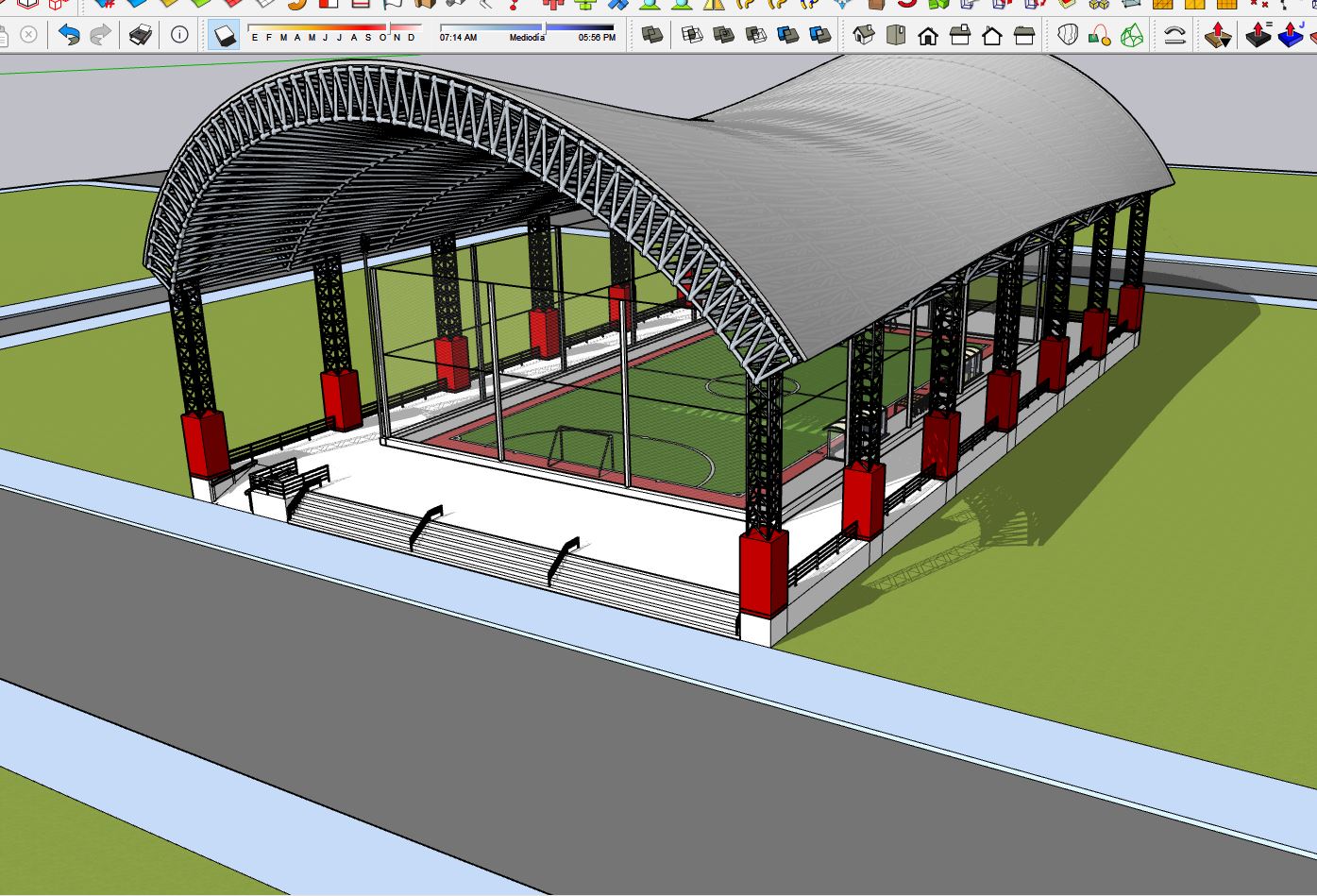The height and width of the screenshot is (896, 1317).
Task: Switch to the Back view
Action: tap(992, 36)
